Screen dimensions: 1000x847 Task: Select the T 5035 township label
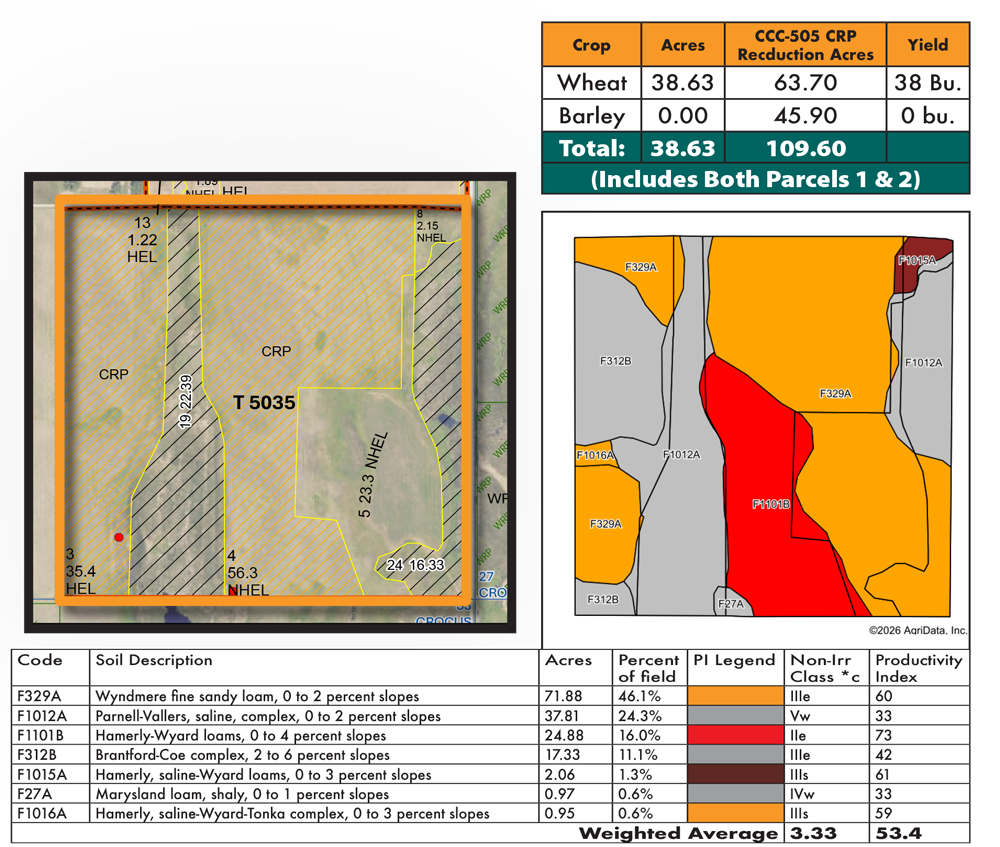264,402
